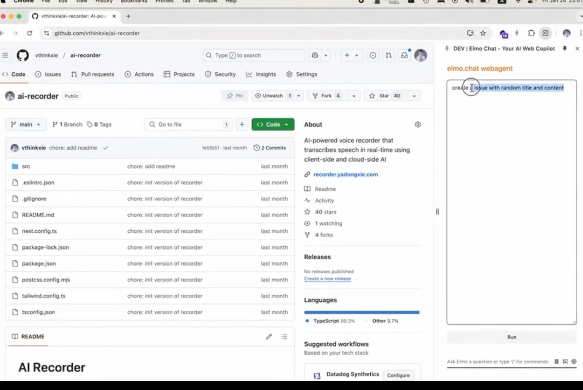Open a new Chrome tab
The width and height of the screenshot is (583, 390).
click(128, 16)
